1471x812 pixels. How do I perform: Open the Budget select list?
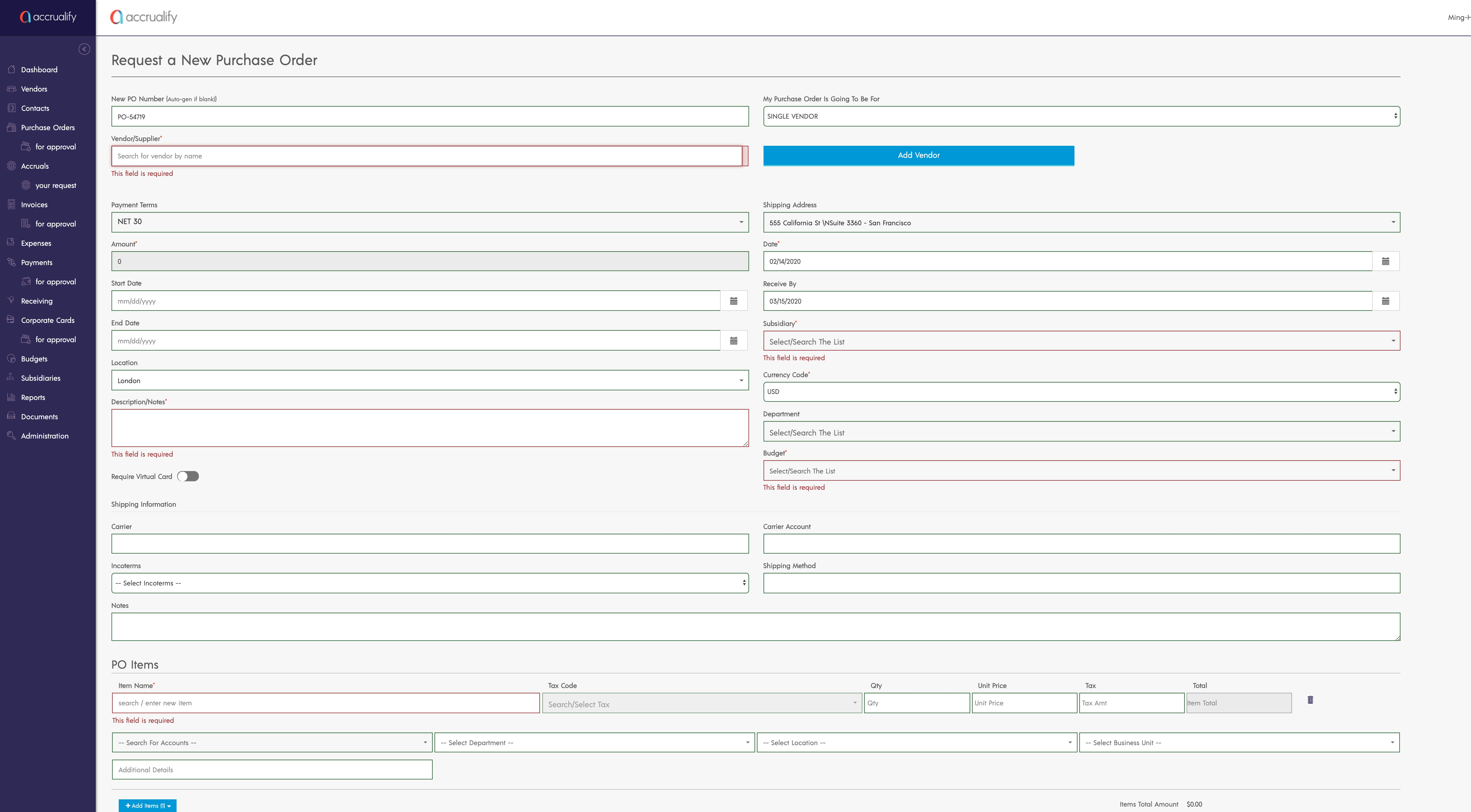[x=1081, y=471]
